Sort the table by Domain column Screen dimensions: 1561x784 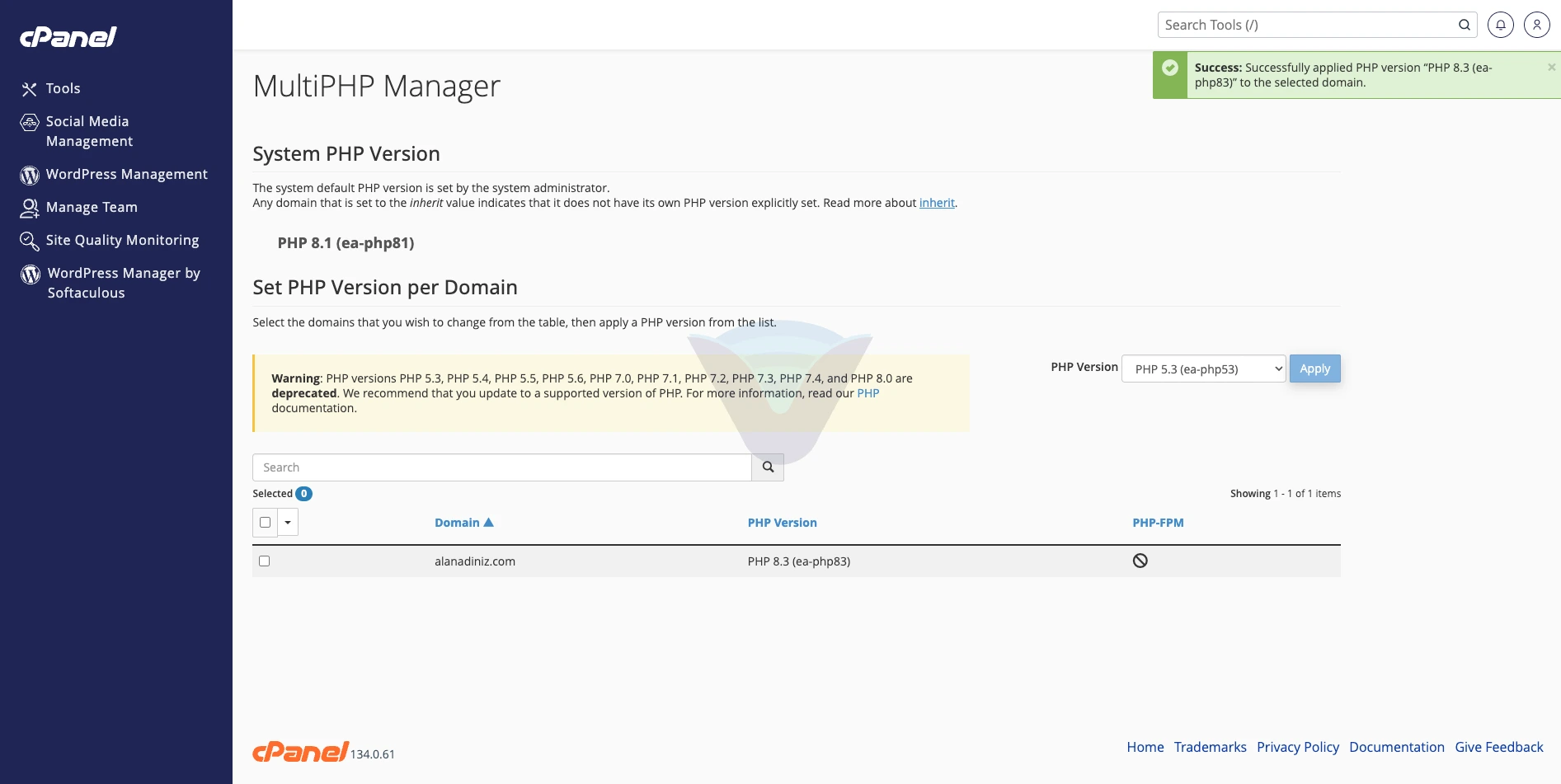463,523
